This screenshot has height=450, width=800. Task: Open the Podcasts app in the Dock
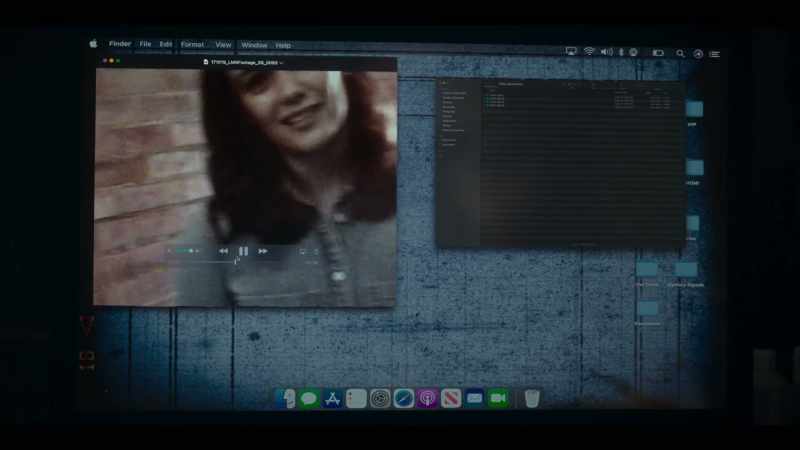[x=428, y=398]
